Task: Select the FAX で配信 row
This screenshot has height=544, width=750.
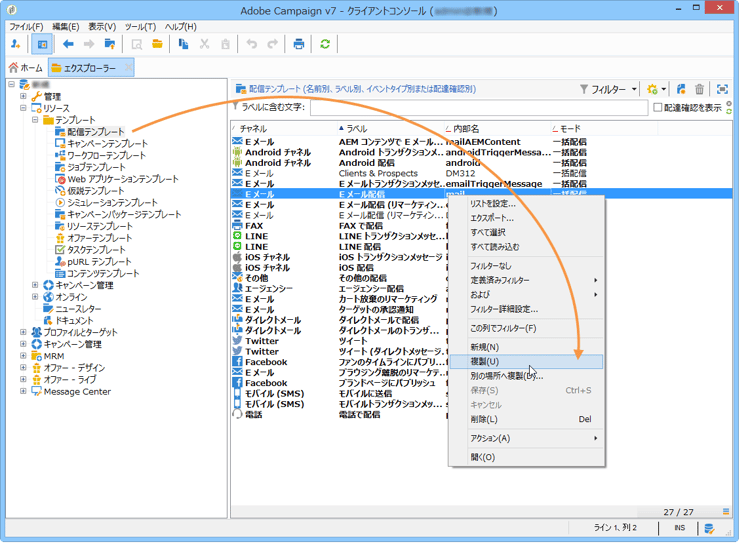Action: click(x=481, y=226)
